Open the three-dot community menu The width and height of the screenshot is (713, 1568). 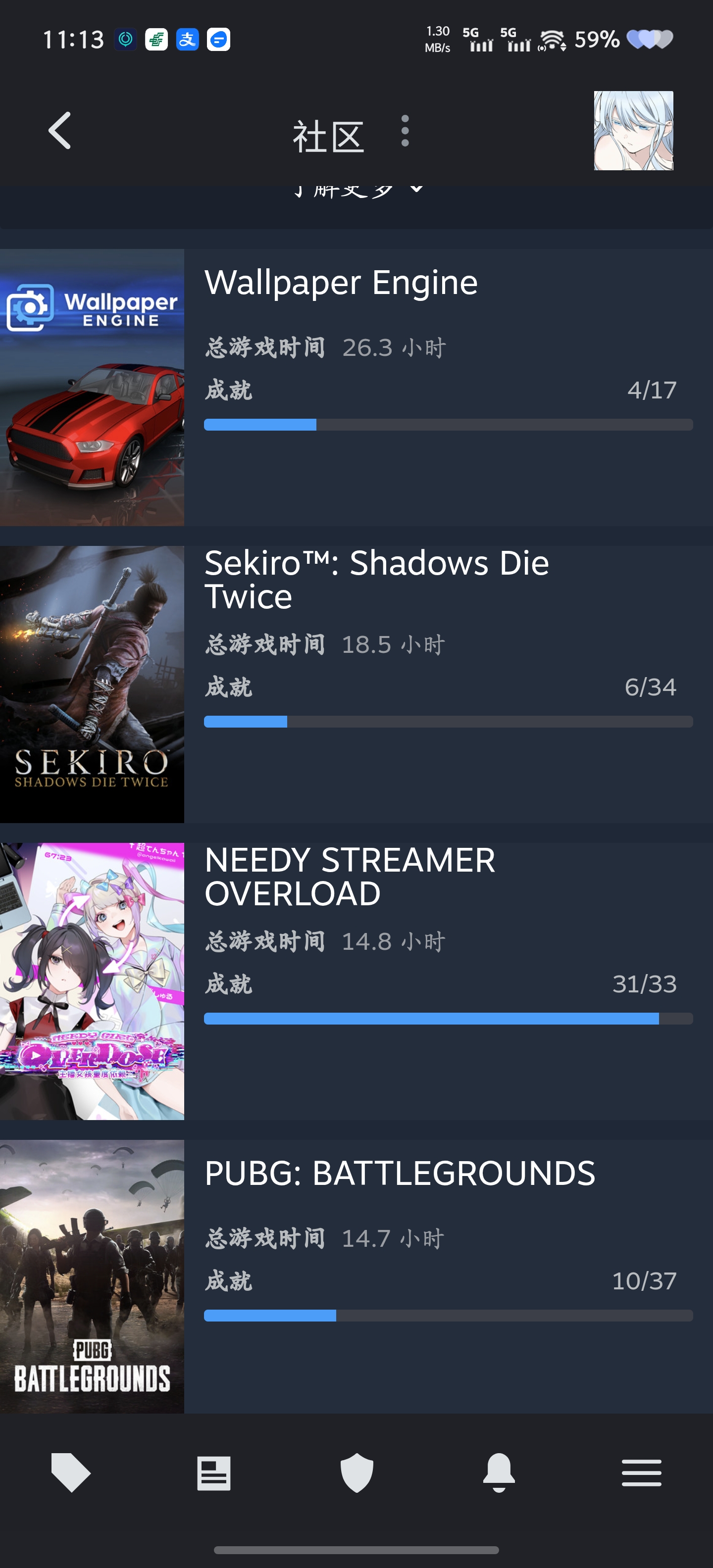coord(405,131)
